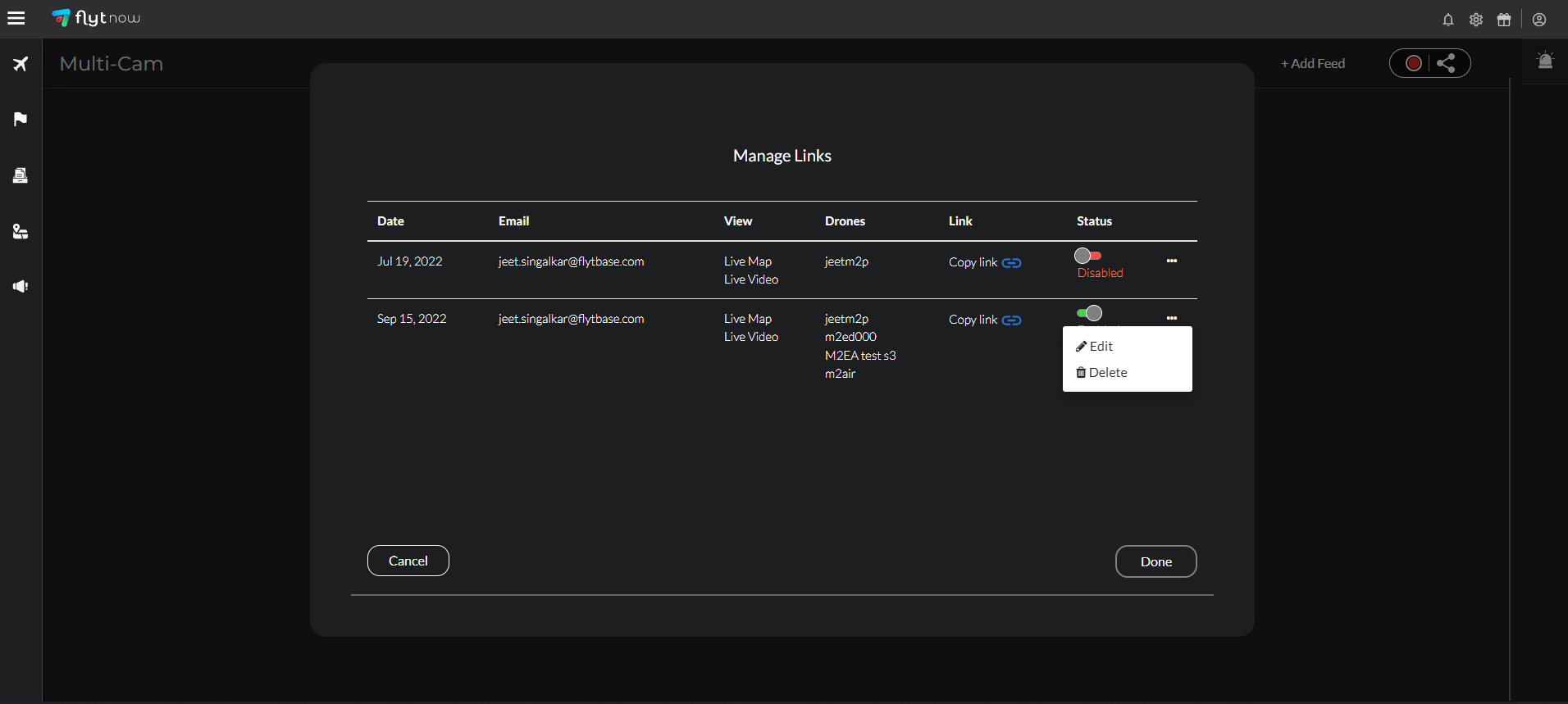Click the drone flight icon in sidebar
This screenshot has height=704, width=1568.
point(21,64)
